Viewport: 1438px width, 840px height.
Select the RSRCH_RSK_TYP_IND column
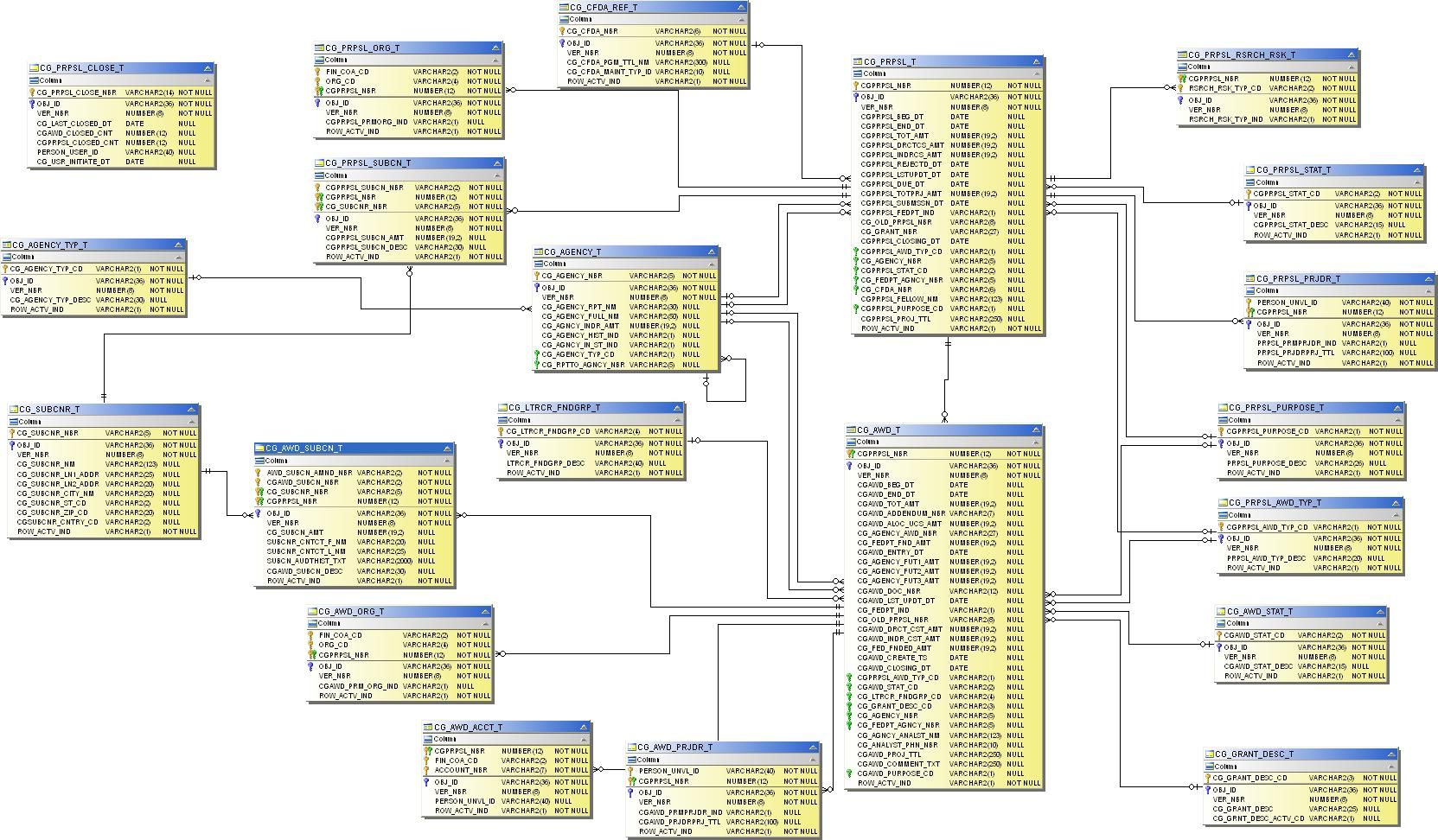1268,119
